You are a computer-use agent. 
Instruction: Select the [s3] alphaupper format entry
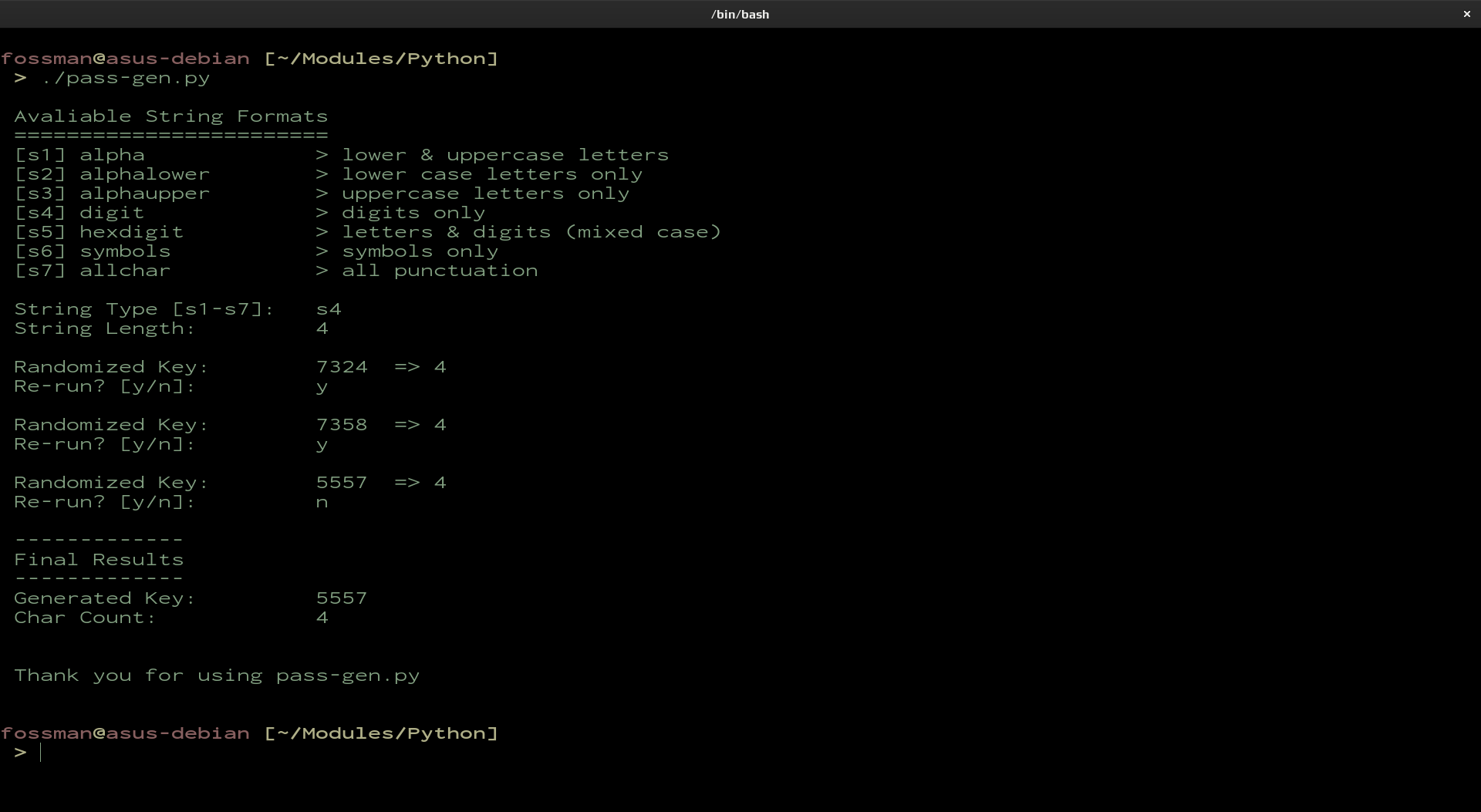[x=112, y=194]
